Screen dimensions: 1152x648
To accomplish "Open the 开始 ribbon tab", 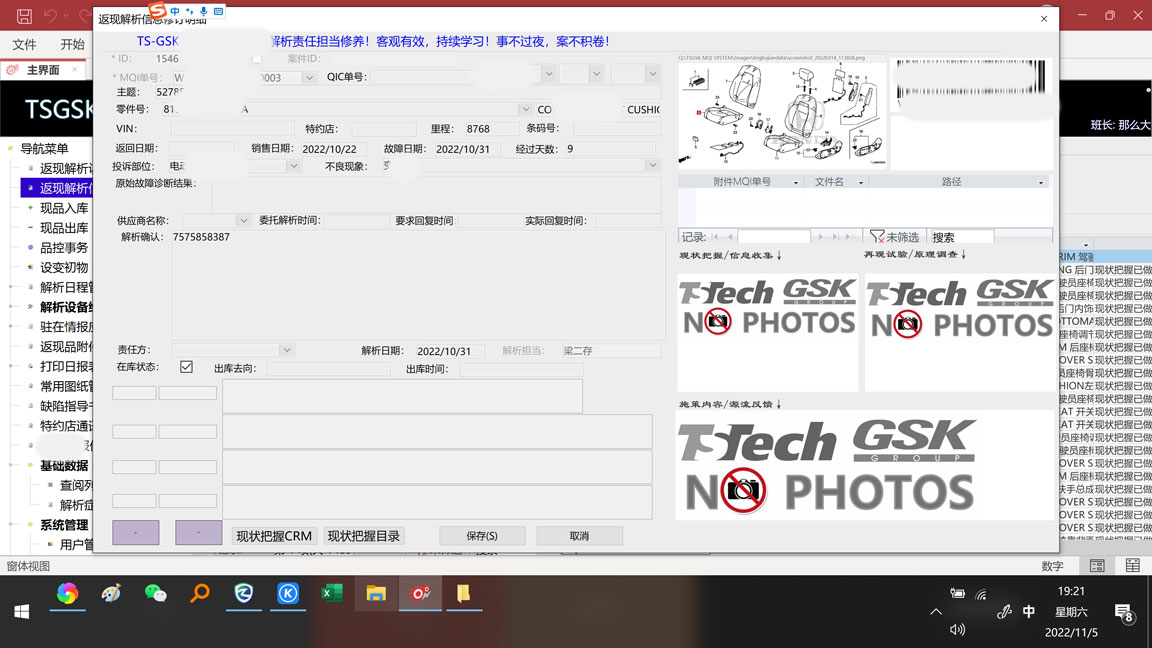I will 72,45.
